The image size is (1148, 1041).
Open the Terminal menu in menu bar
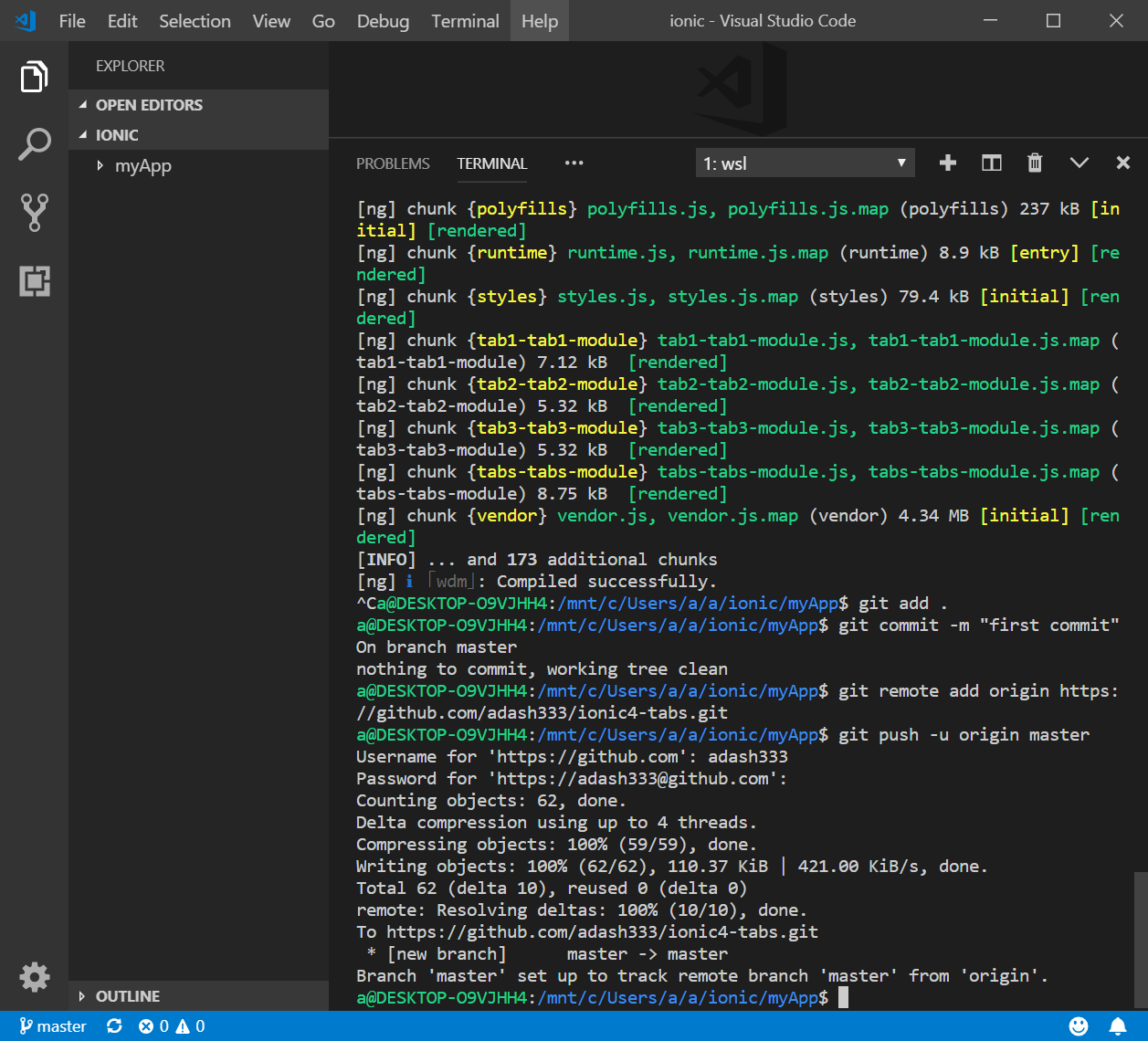point(465,21)
